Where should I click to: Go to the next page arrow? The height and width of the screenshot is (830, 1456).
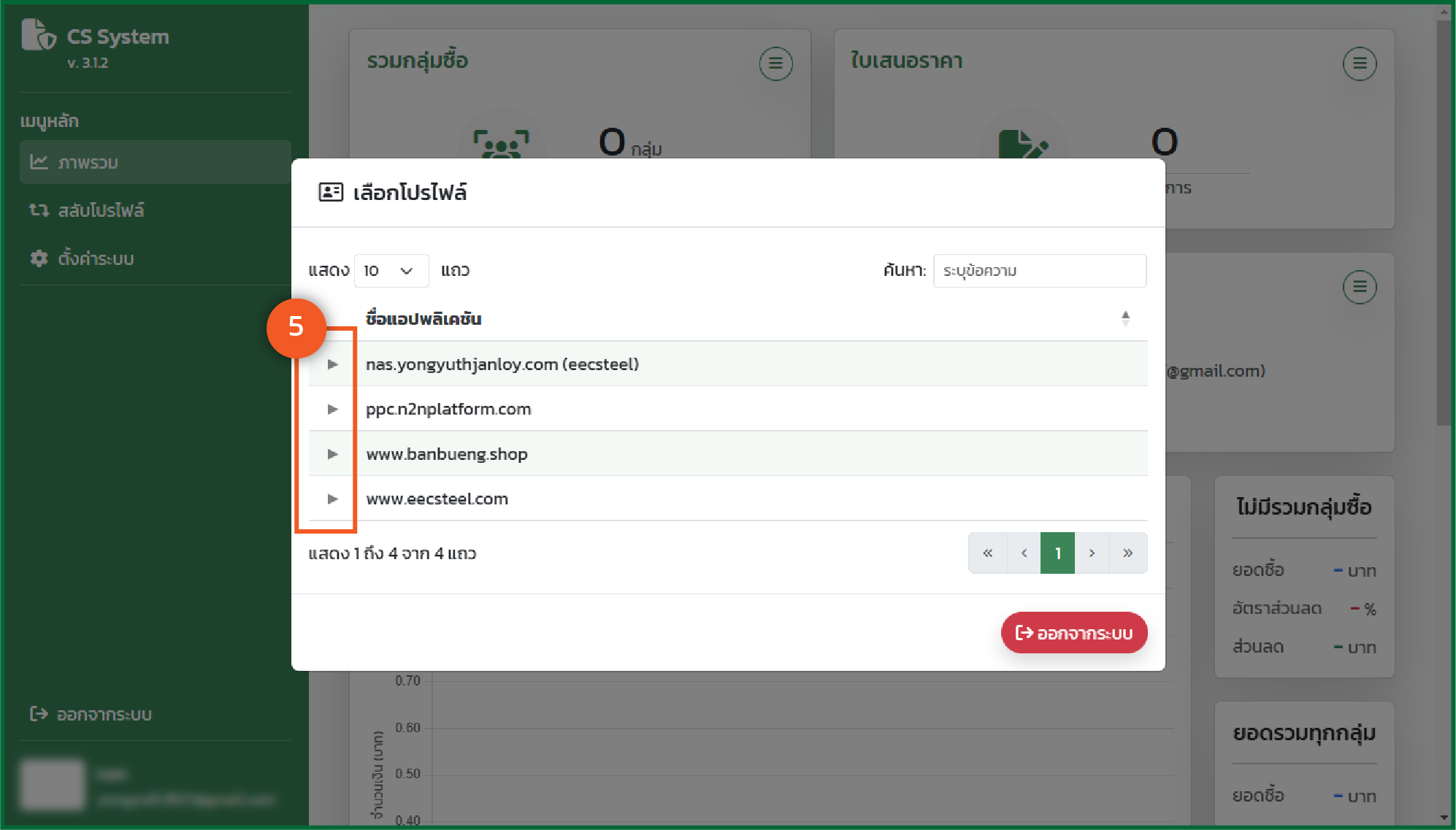pyautogui.click(x=1092, y=553)
